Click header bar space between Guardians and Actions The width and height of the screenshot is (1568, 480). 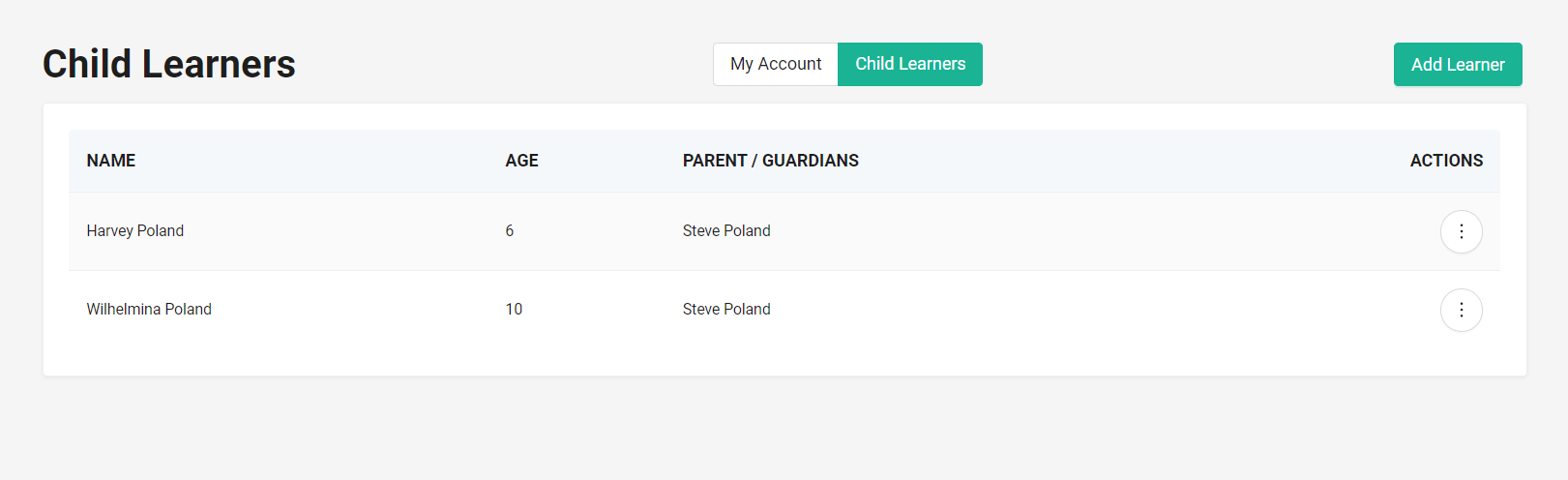tap(1132, 161)
